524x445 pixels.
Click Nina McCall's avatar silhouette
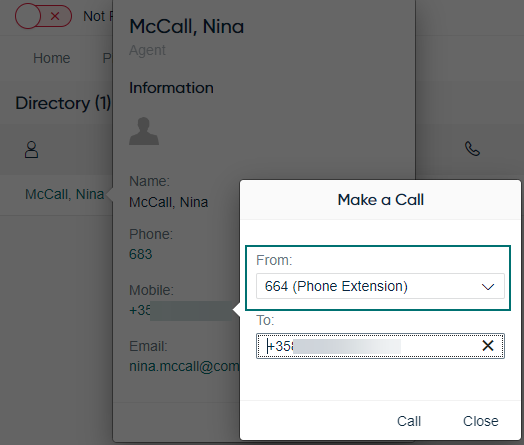(x=144, y=131)
